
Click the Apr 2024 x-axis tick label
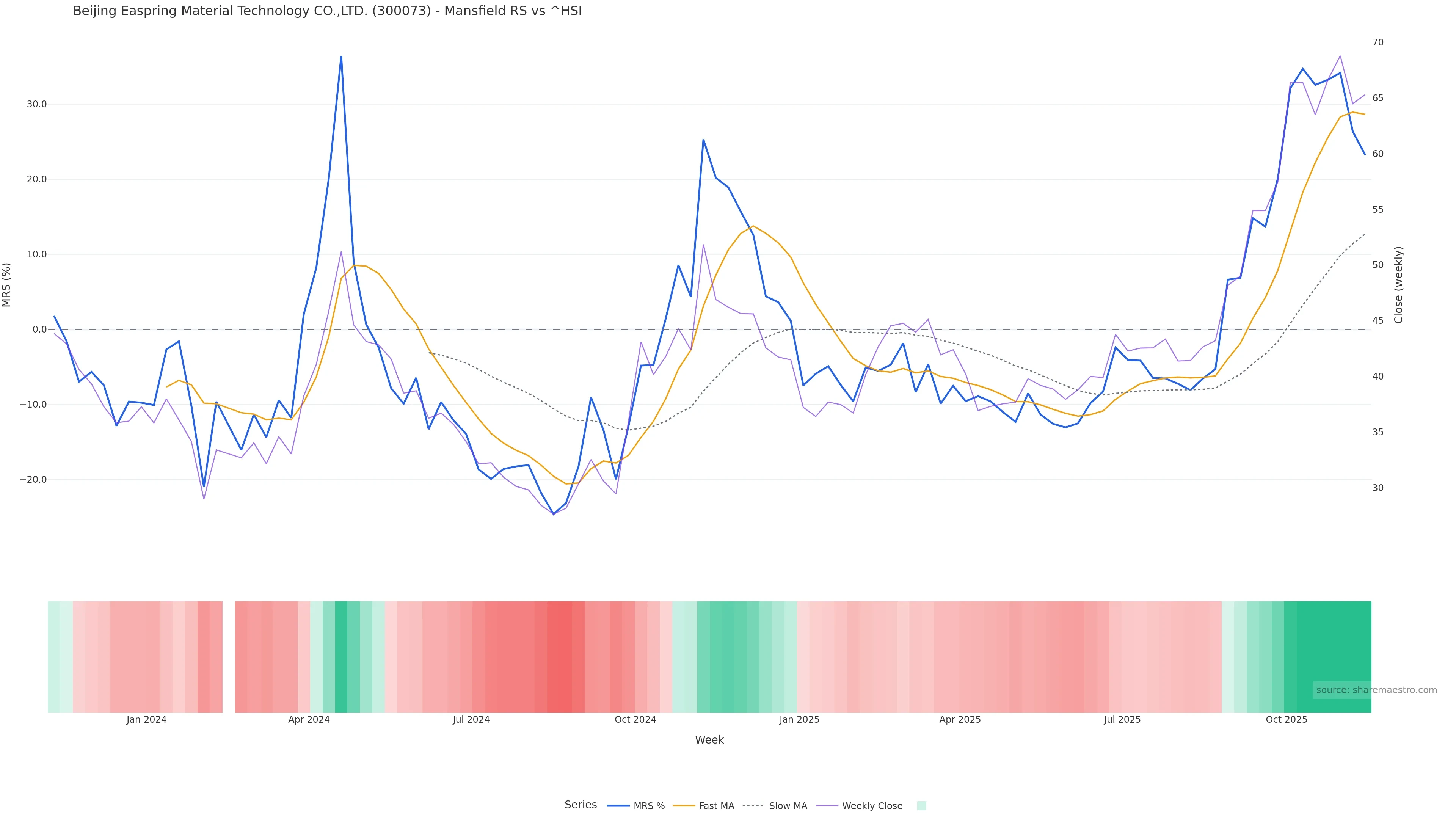point(309,720)
